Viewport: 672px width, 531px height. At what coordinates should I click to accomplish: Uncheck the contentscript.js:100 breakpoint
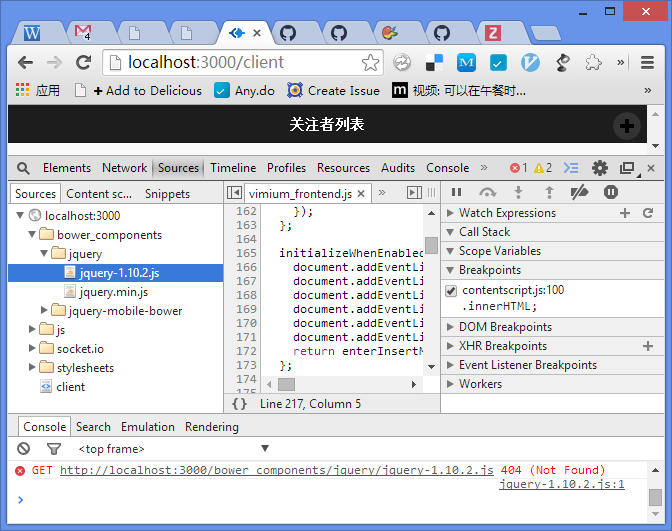pos(451,291)
